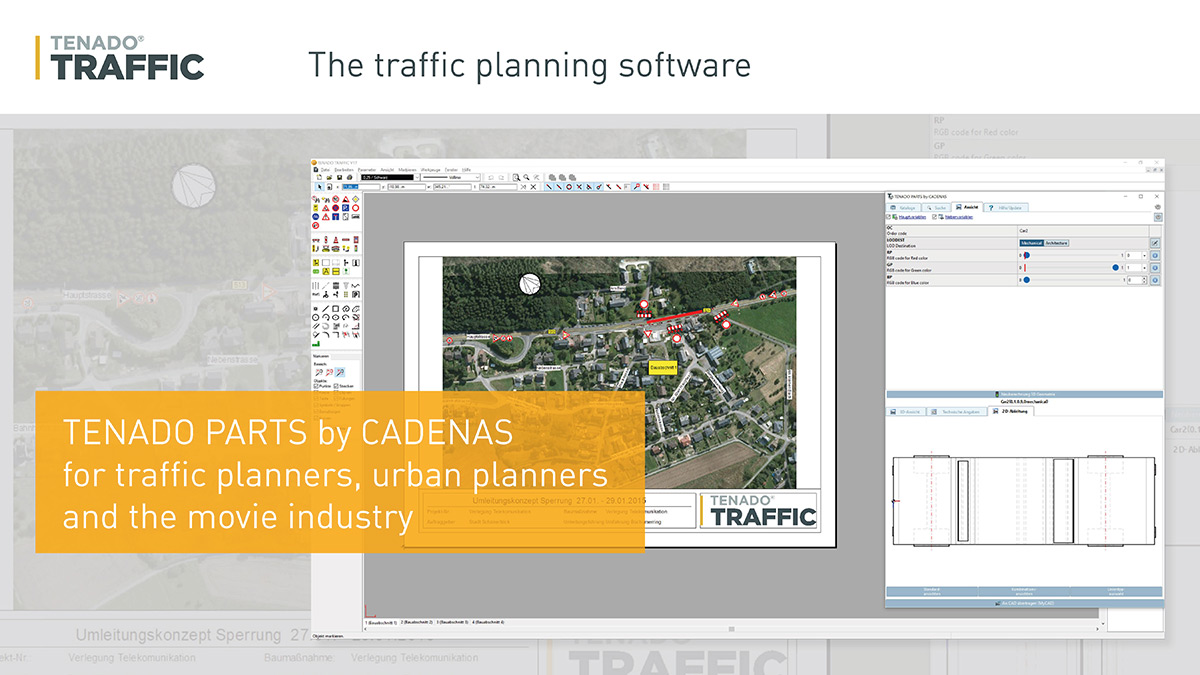Pick the empty red circle prohibition sign
The width and height of the screenshot is (1200, 675).
tap(356, 208)
